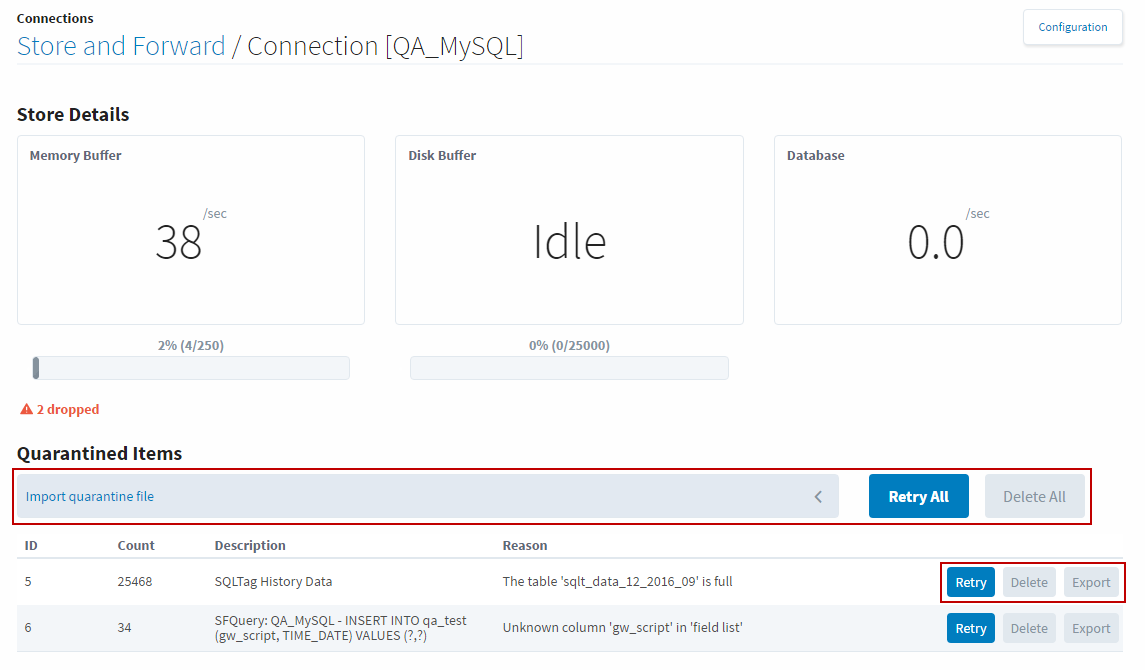This screenshot has height=670, width=1145.
Task: Click the Disk Buffer progress bar
Action: coord(569,368)
